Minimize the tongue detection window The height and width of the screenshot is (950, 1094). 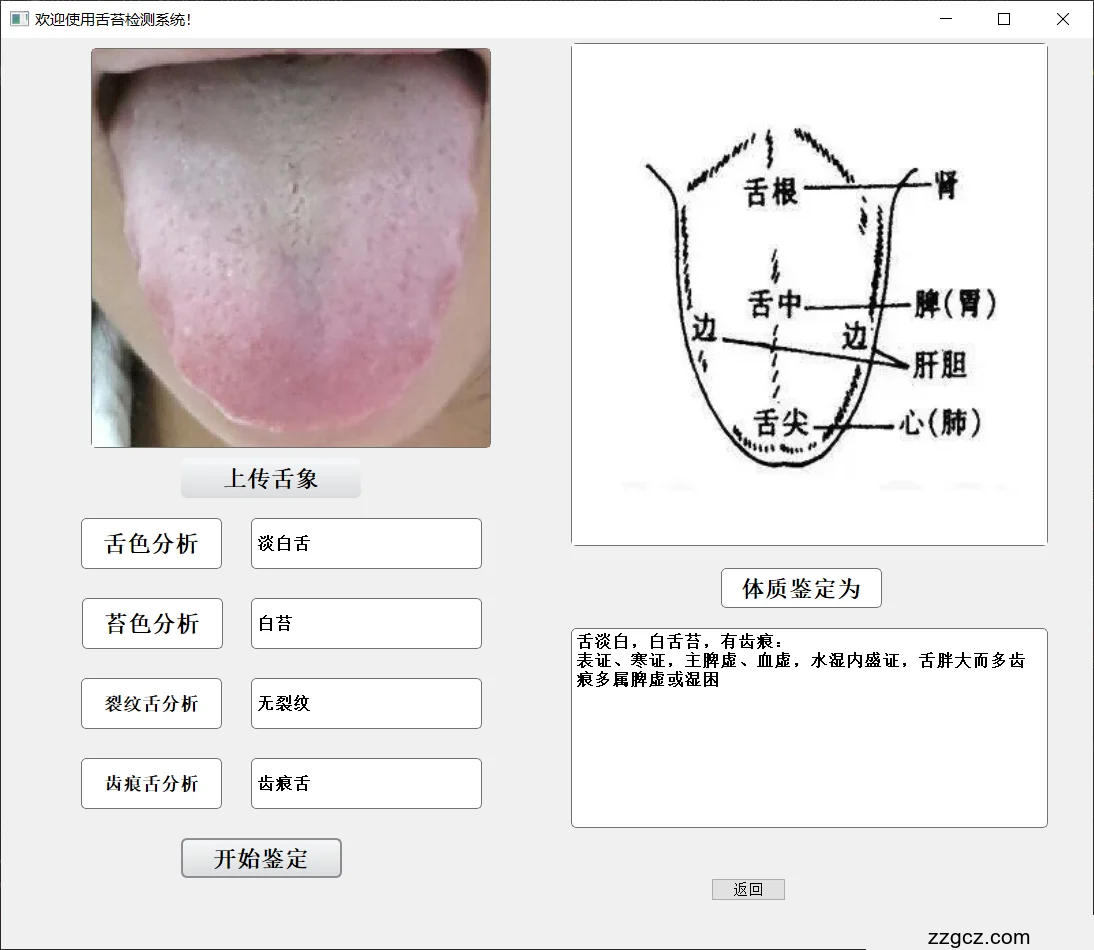(x=945, y=19)
